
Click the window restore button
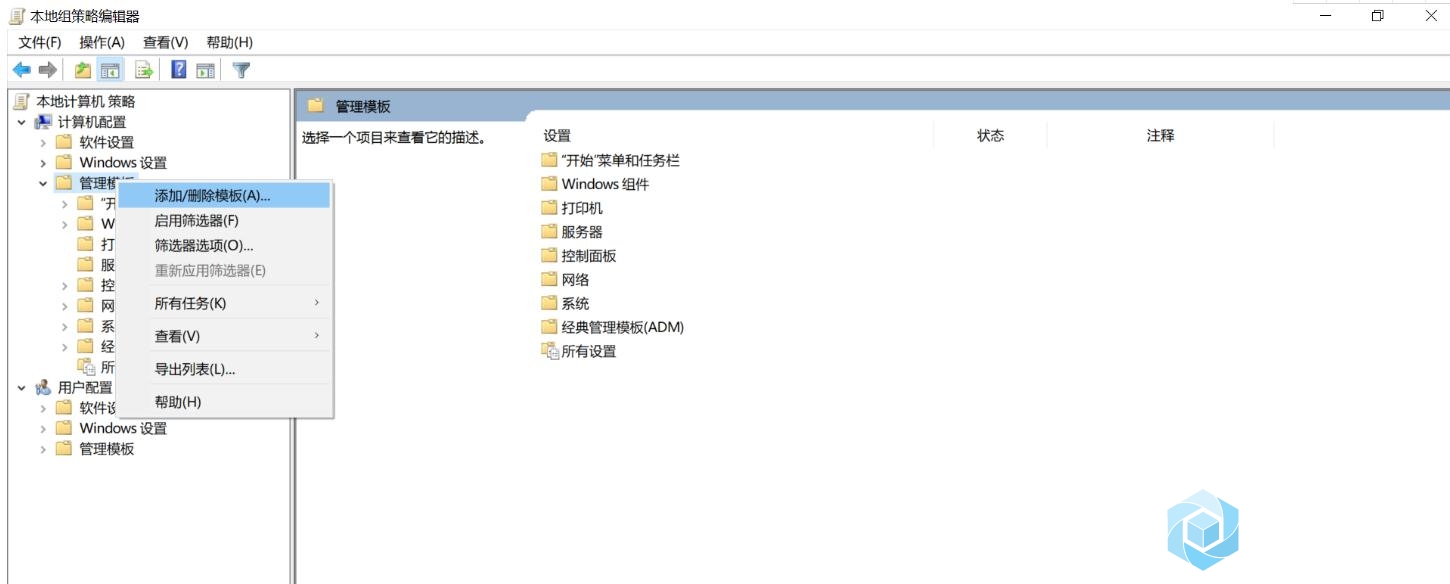(x=1377, y=15)
